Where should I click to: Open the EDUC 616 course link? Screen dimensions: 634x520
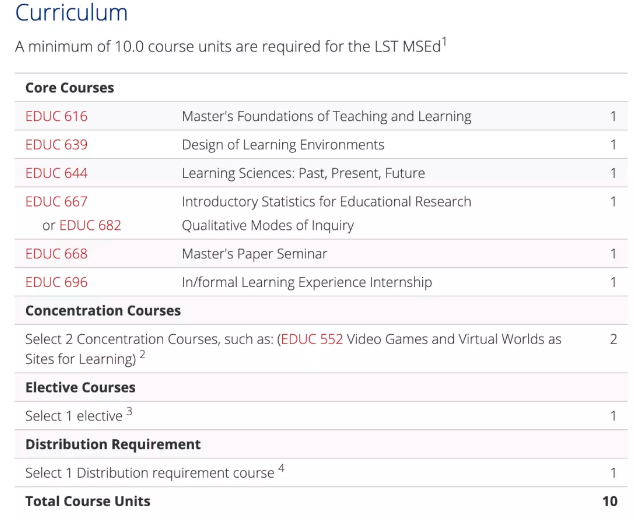coord(56,117)
